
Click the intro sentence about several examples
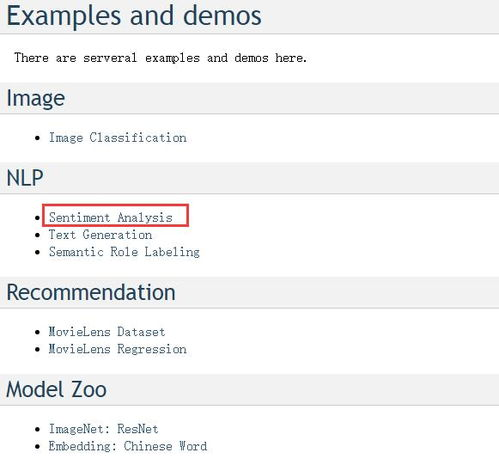160,58
